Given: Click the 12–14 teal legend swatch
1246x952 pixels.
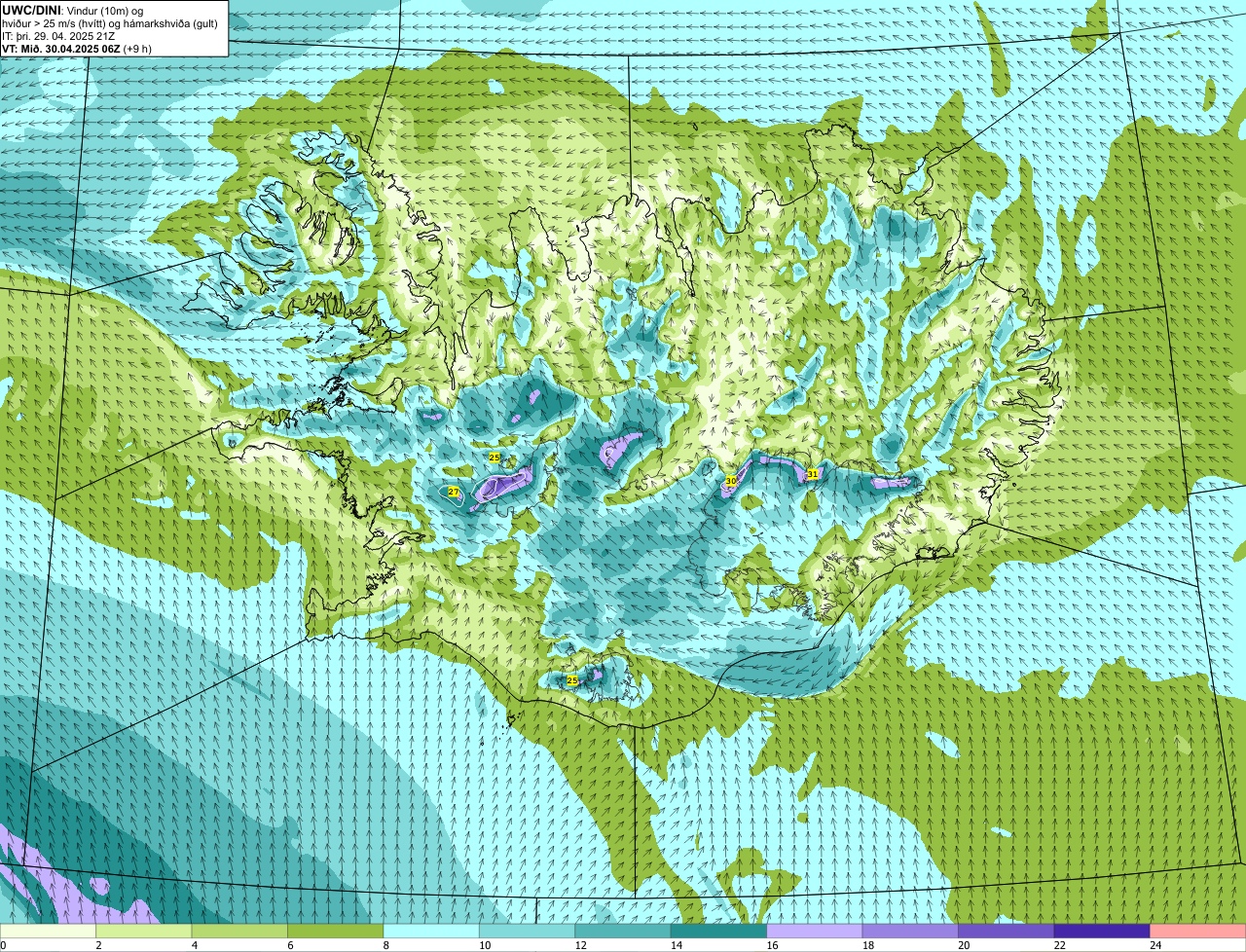Looking at the screenshot, I should coord(623,931).
